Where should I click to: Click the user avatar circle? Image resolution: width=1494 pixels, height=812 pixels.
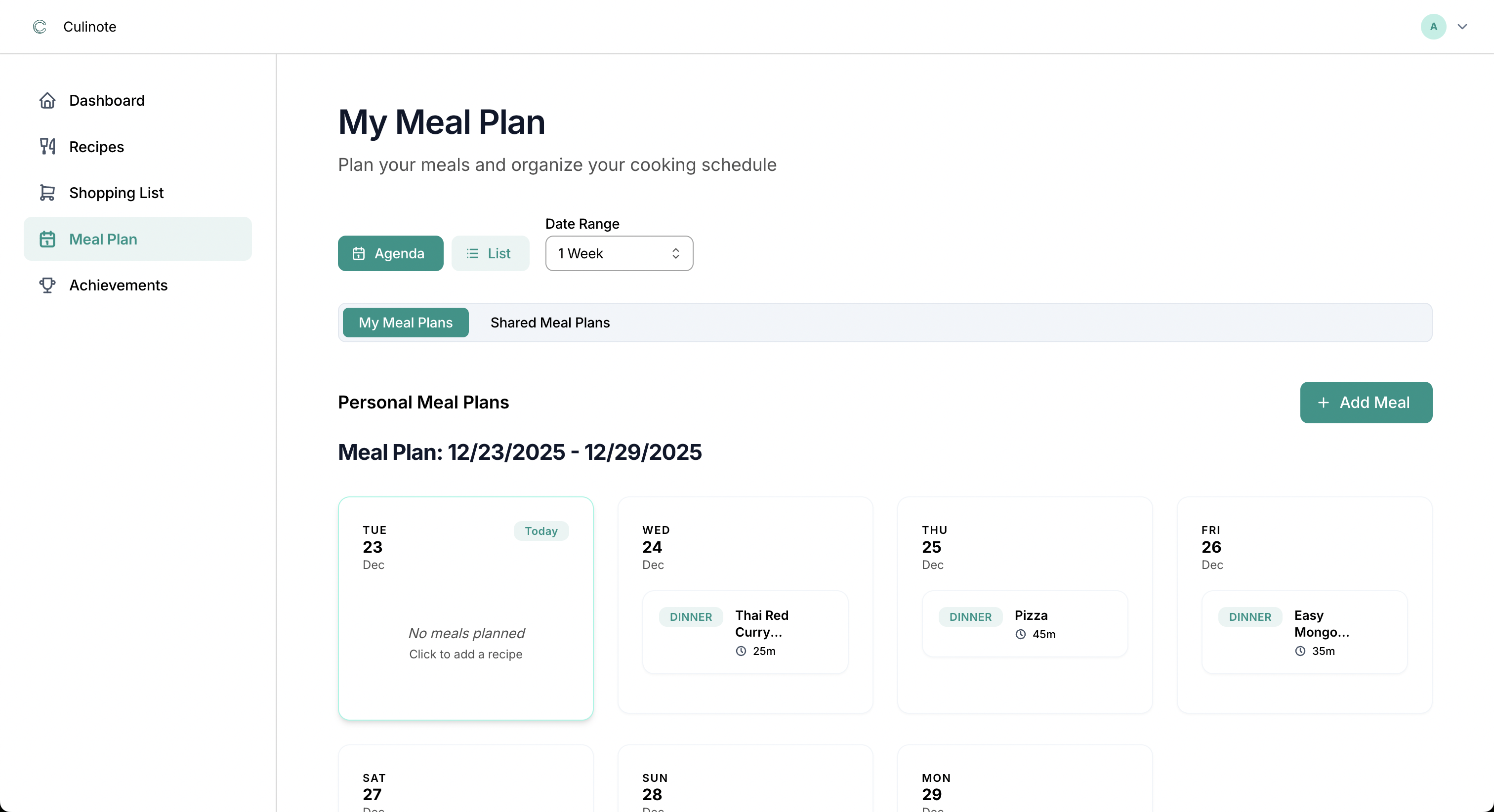coord(1433,26)
